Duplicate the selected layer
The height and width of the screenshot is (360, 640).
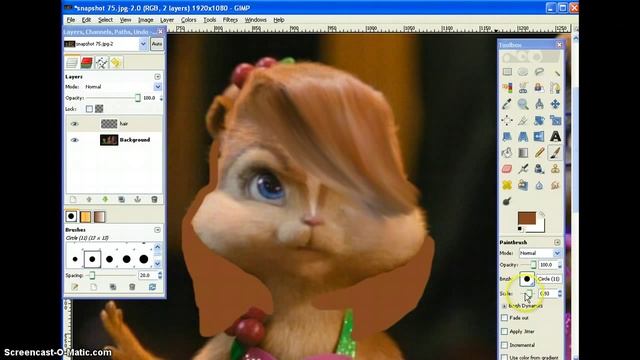(121, 200)
